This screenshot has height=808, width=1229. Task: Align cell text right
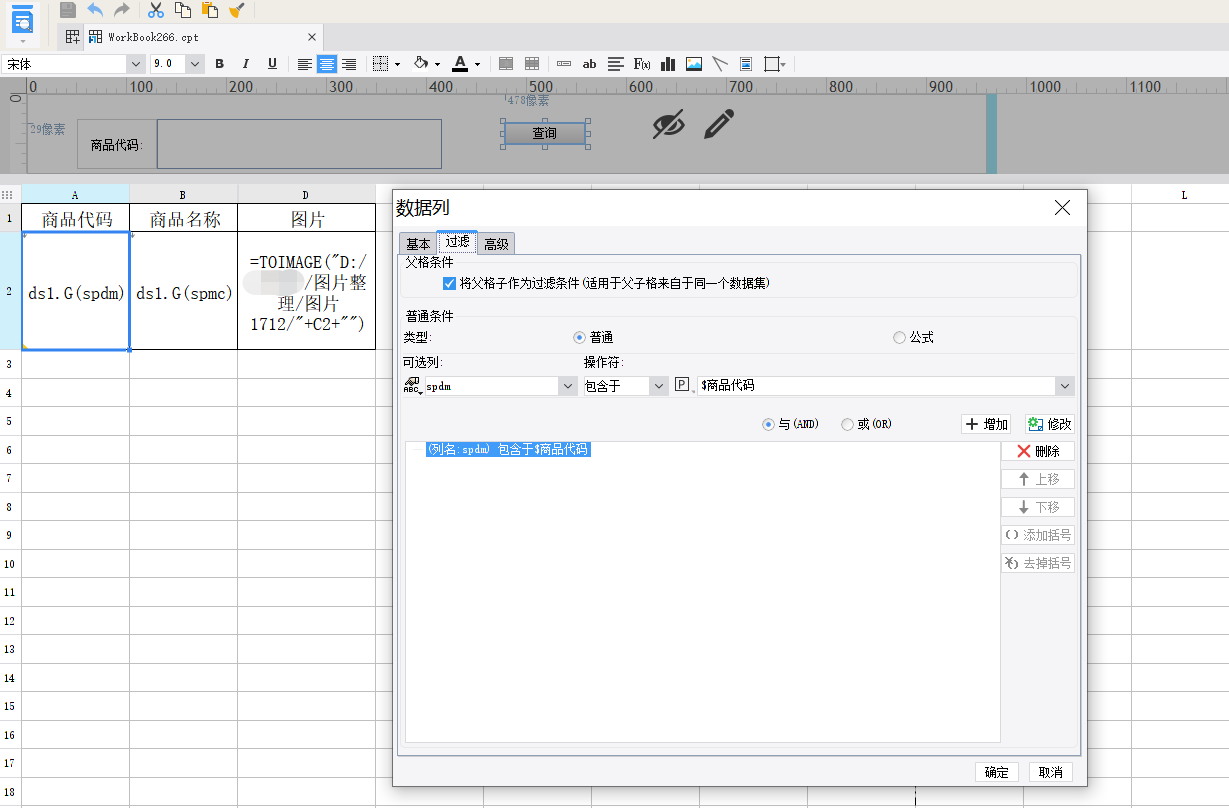click(x=349, y=64)
